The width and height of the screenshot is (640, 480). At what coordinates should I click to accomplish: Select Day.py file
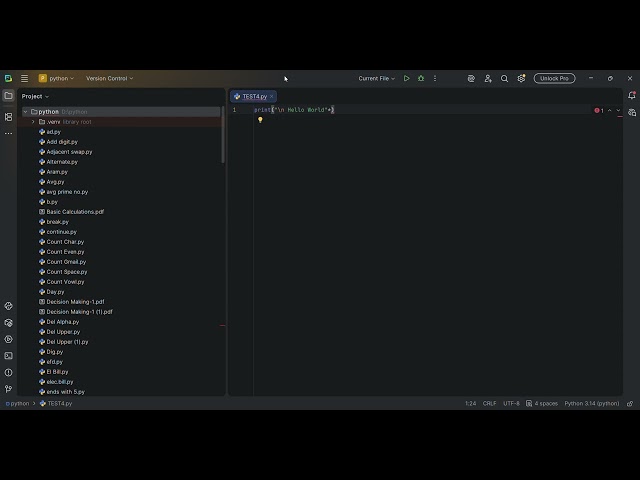[x=52, y=292]
